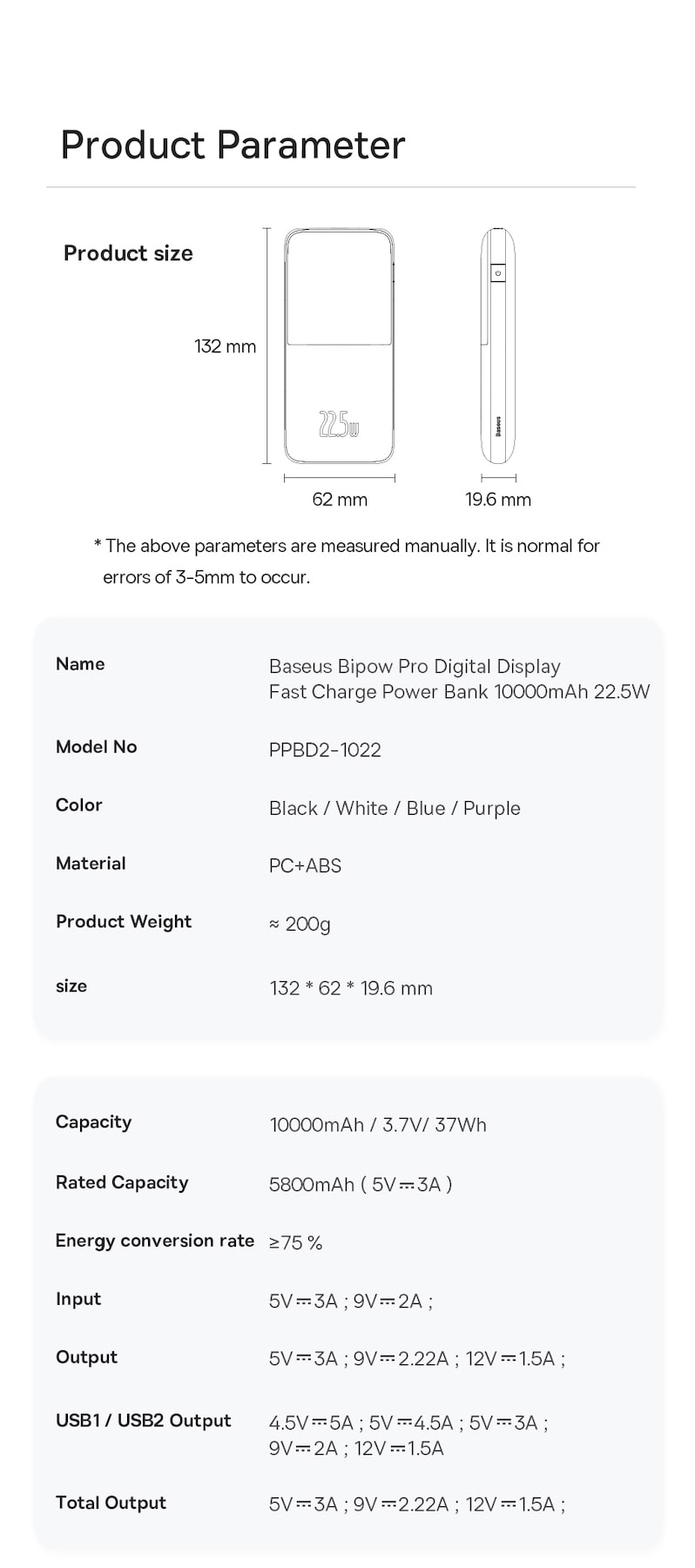
Task: Click the measurement error disclaimer note
Action: (x=347, y=562)
